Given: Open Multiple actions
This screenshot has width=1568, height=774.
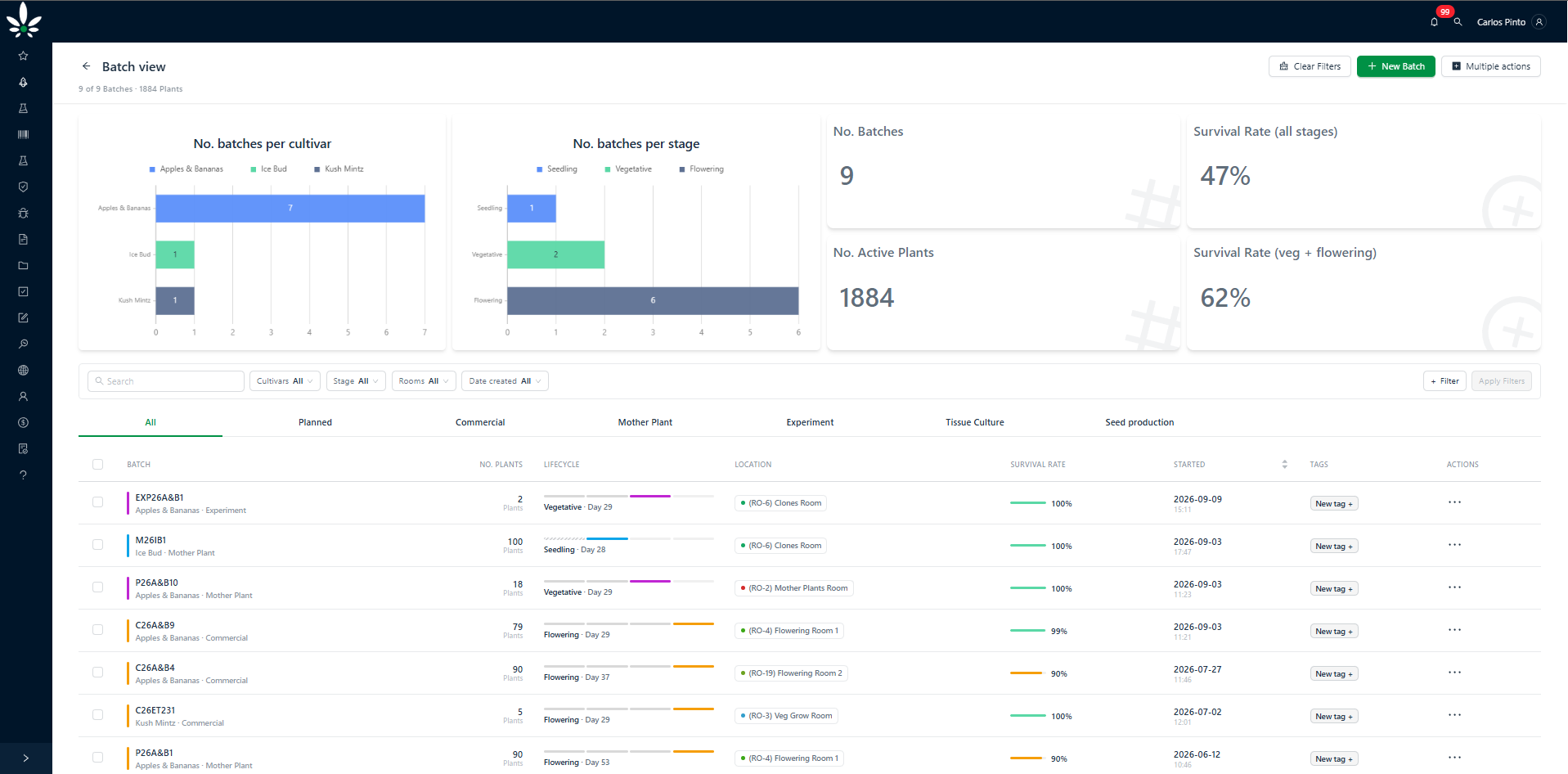Looking at the screenshot, I should click(1490, 66).
